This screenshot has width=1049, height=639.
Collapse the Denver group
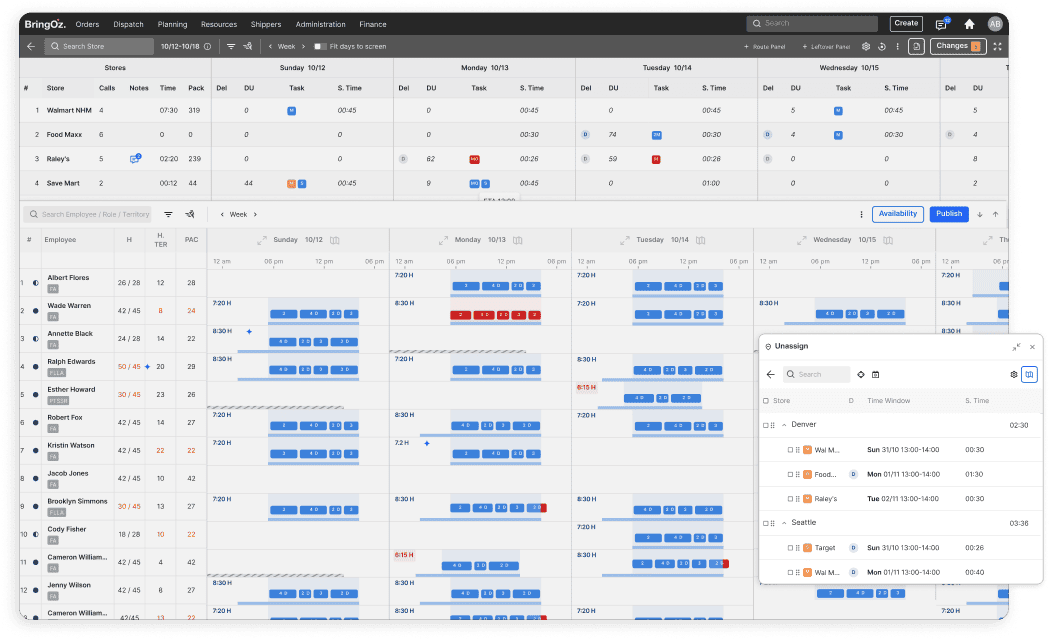click(784, 425)
